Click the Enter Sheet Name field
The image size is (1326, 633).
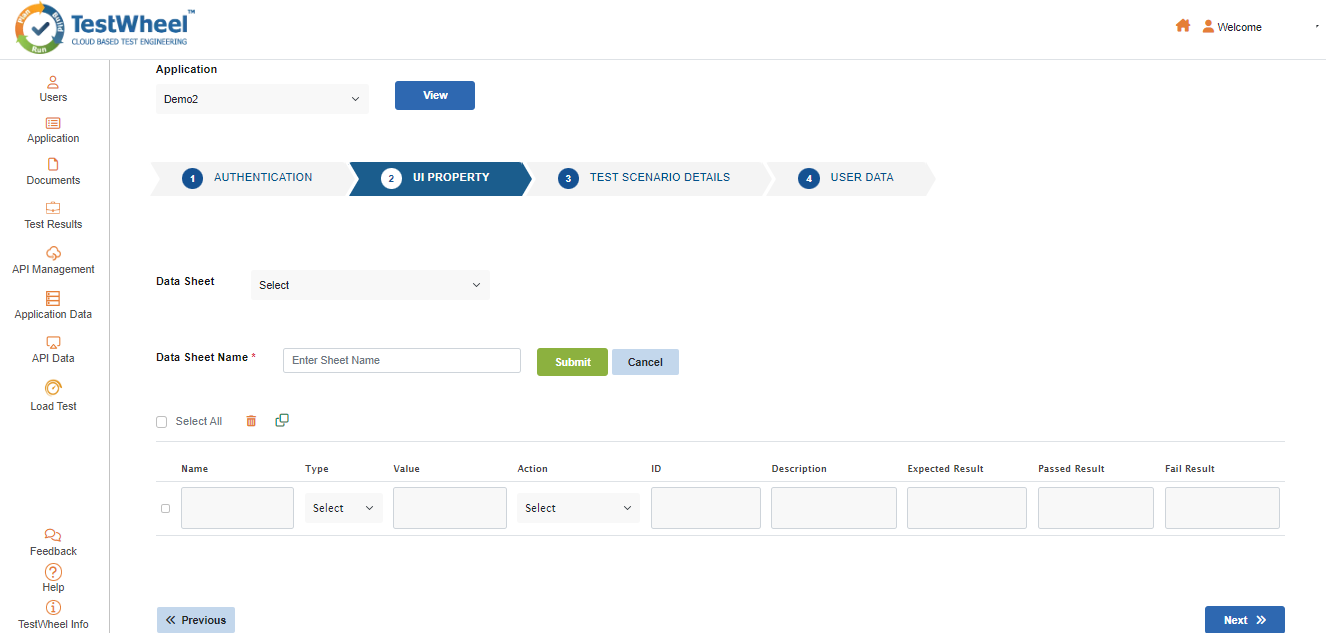(x=402, y=360)
